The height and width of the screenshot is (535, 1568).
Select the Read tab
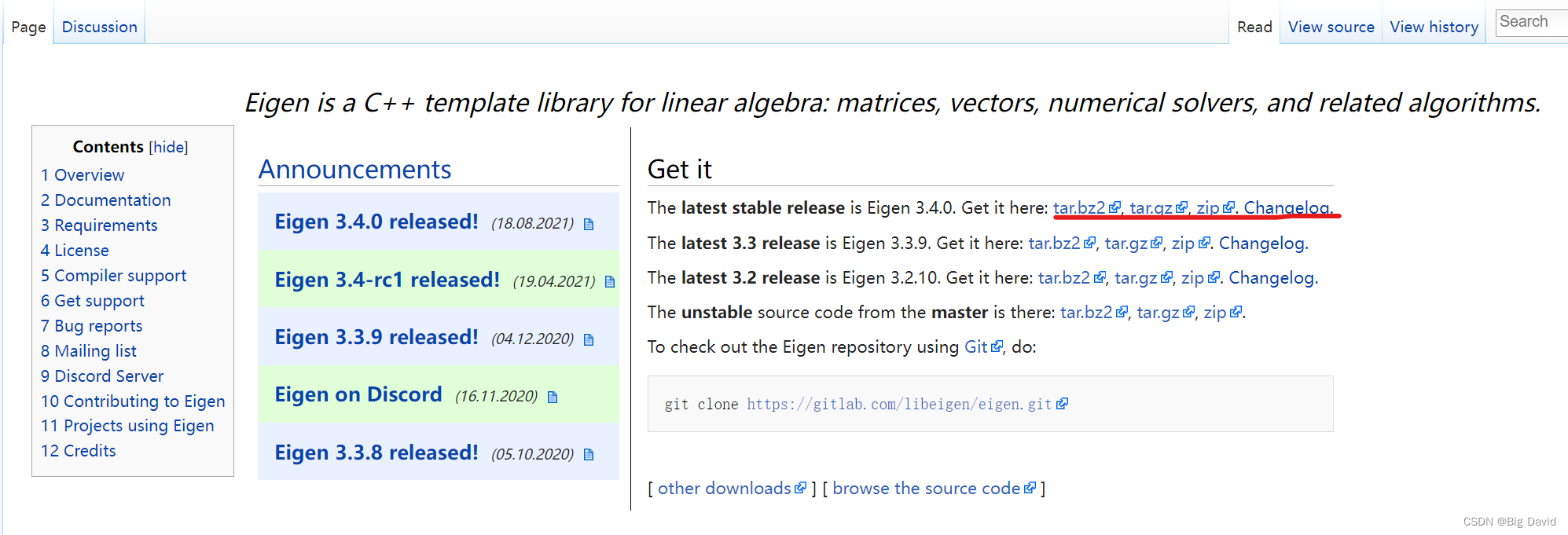pyautogui.click(x=1254, y=27)
